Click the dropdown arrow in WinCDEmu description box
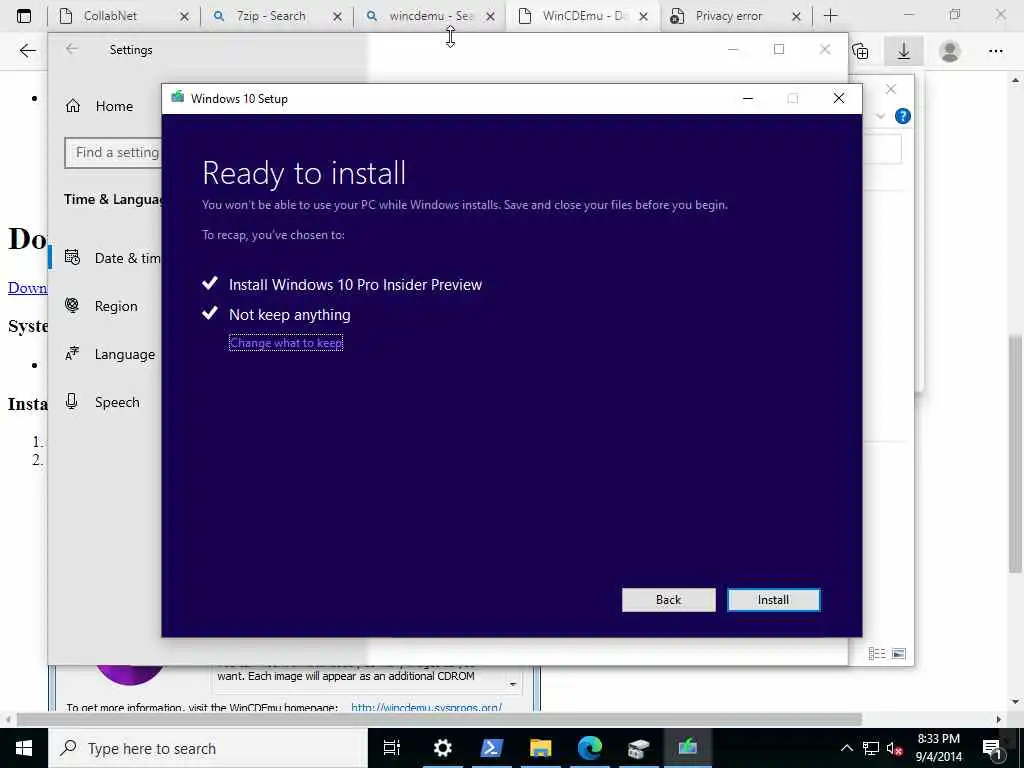1024x768 pixels. pyautogui.click(x=513, y=684)
